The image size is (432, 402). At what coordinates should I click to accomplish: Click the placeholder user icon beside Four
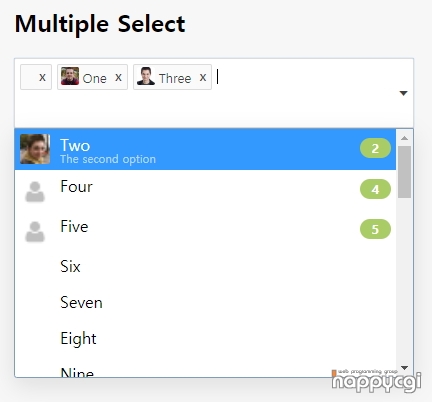point(35,192)
